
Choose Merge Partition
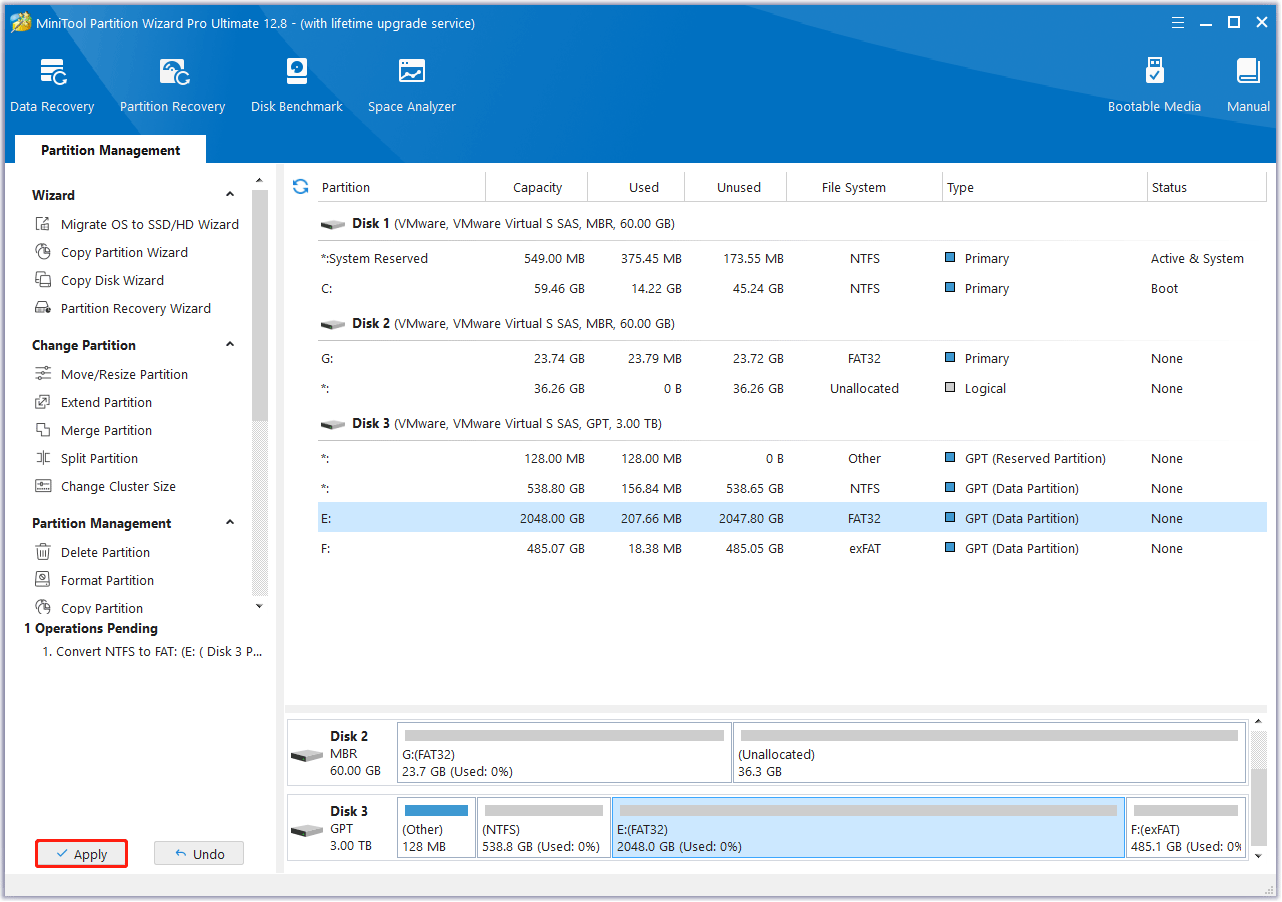(x=93, y=430)
